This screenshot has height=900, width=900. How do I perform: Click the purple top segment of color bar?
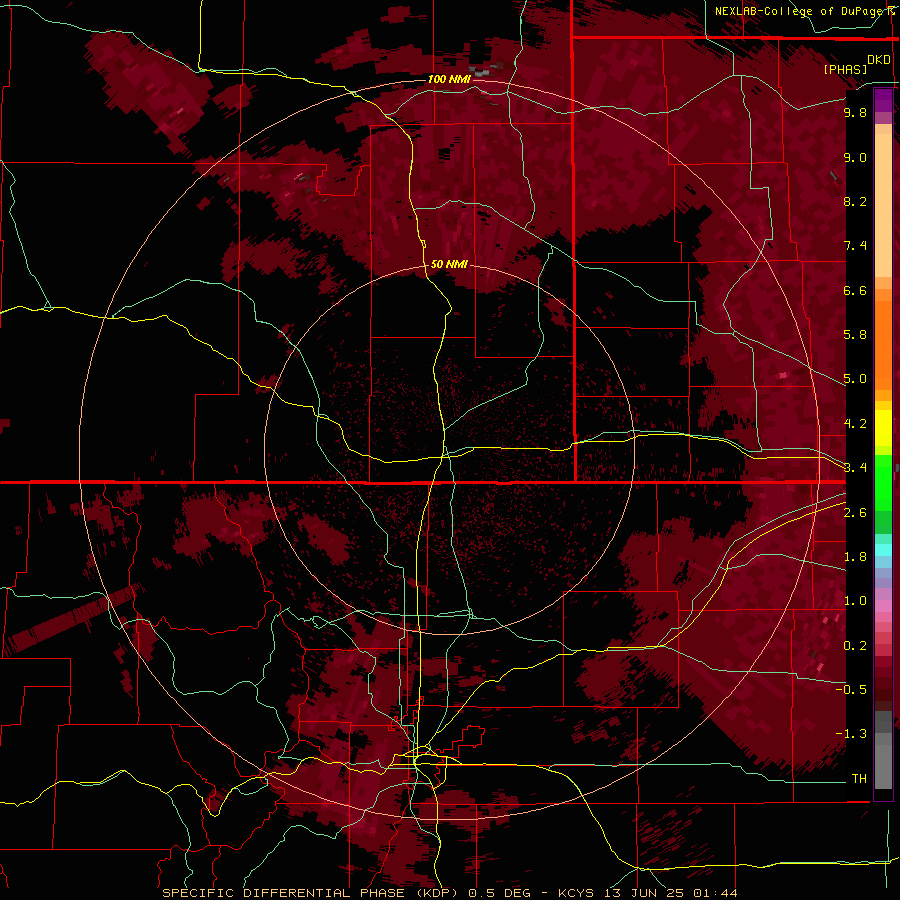tap(883, 100)
